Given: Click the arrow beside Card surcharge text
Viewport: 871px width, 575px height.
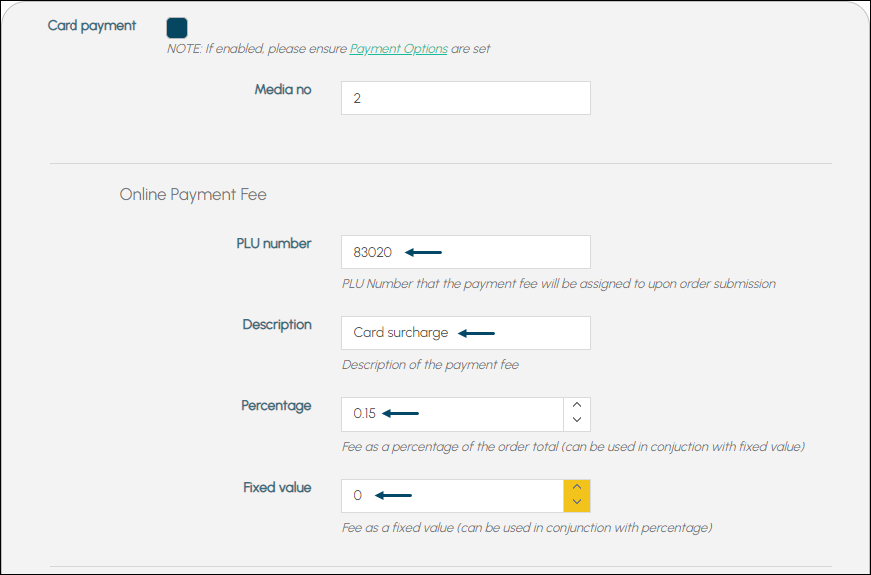Looking at the screenshot, I should [476, 333].
